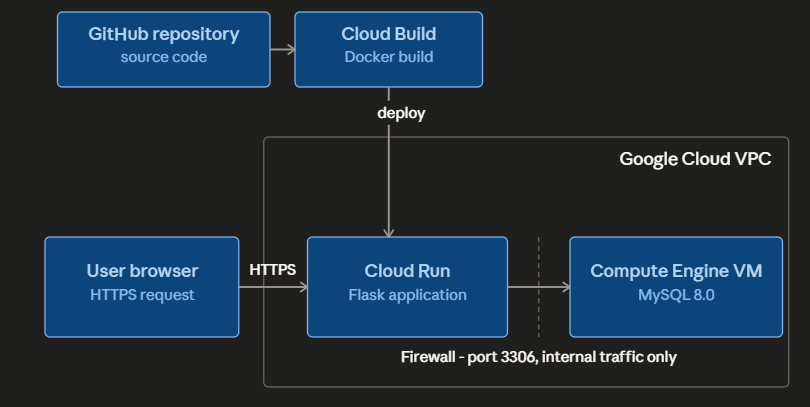Click the 'source code' subtitle
Viewport: 810px width, 407px height.
pyautogui.click(x=164, y=57)
